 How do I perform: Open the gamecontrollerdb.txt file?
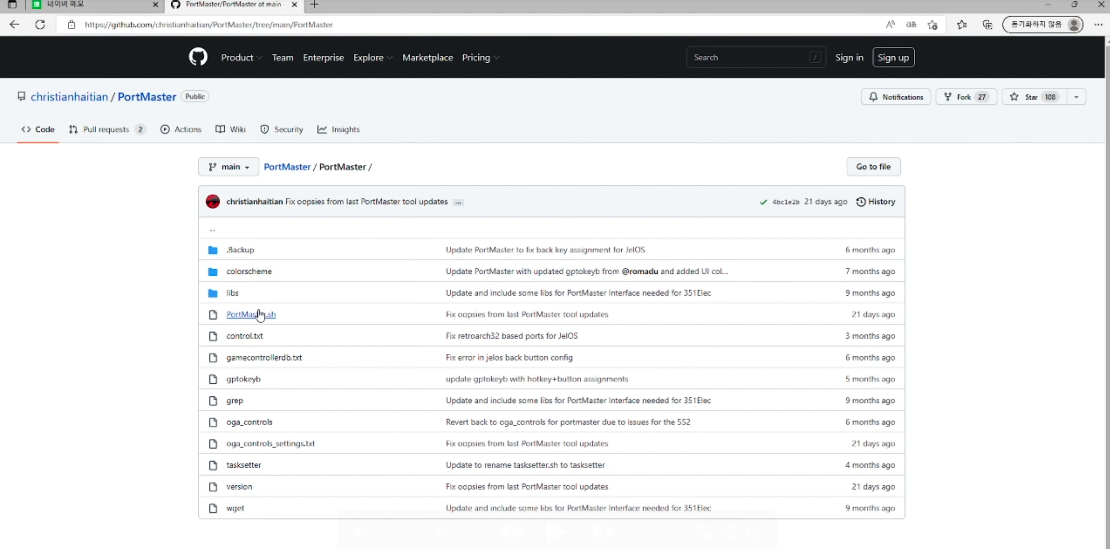coord(264,357)
